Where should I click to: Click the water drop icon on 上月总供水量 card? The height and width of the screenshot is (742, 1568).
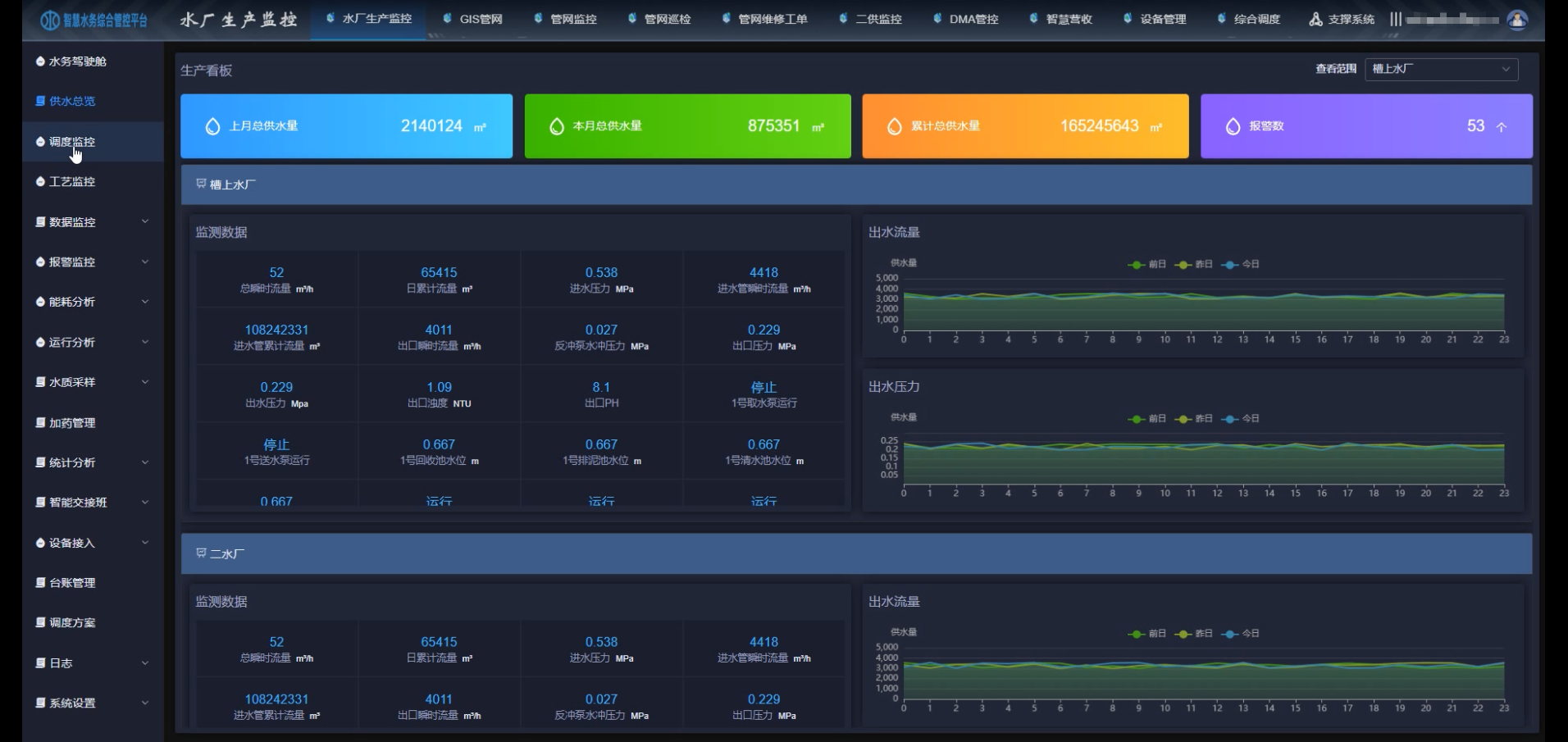(212, 126)
